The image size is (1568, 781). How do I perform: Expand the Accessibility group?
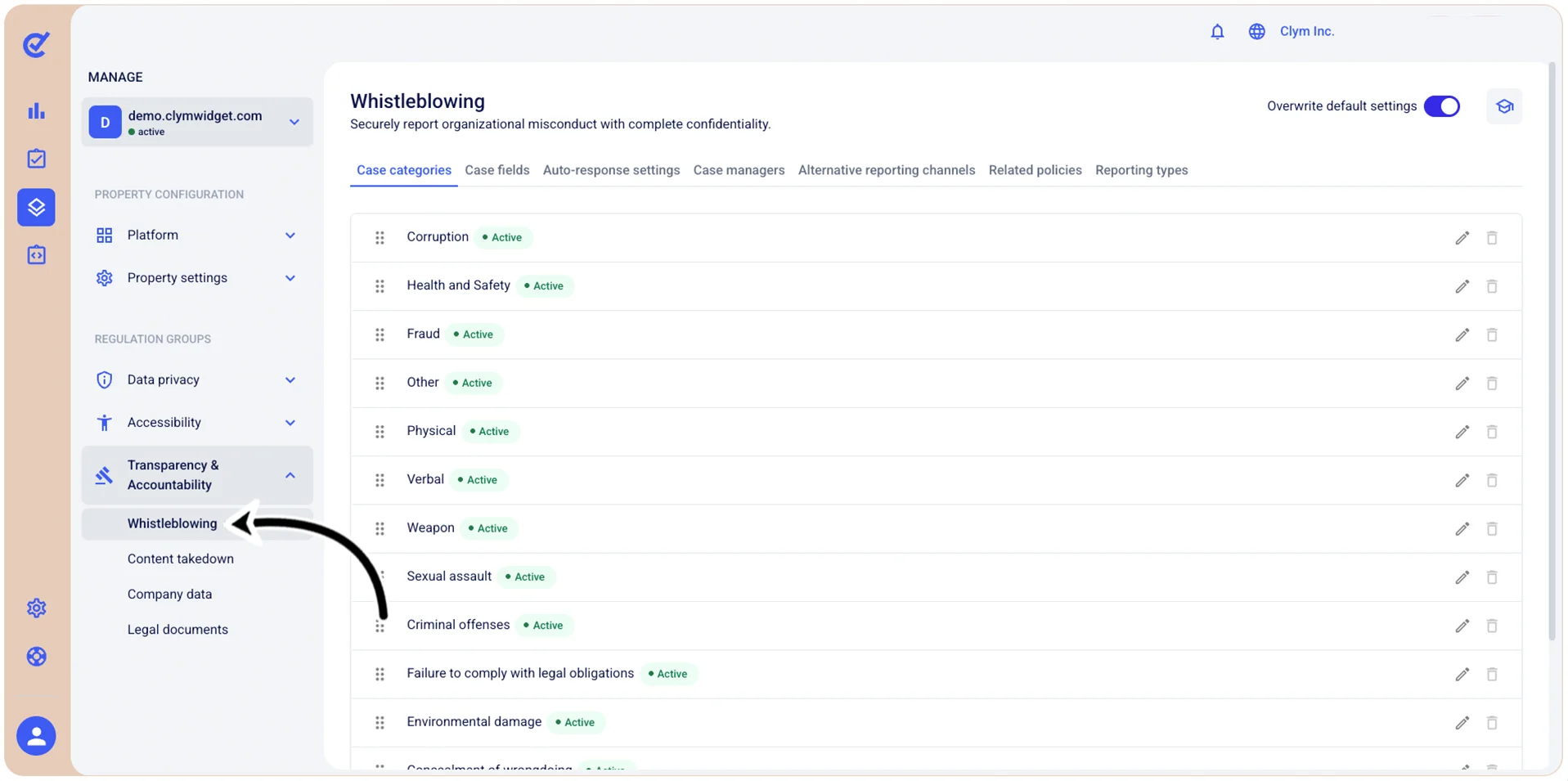(x=197, y=423)
